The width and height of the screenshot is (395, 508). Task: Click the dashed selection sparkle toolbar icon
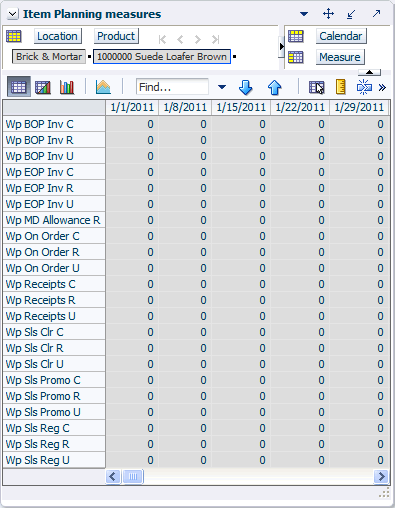(364, 87)
